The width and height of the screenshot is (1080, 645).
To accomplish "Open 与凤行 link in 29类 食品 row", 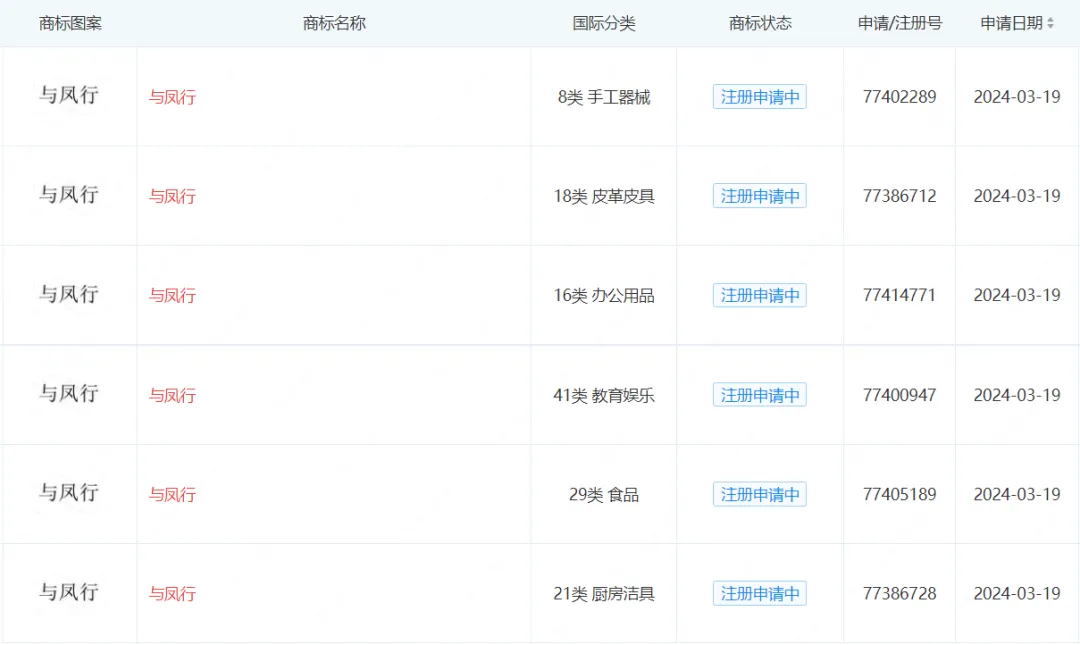I will tap(172, 495).
